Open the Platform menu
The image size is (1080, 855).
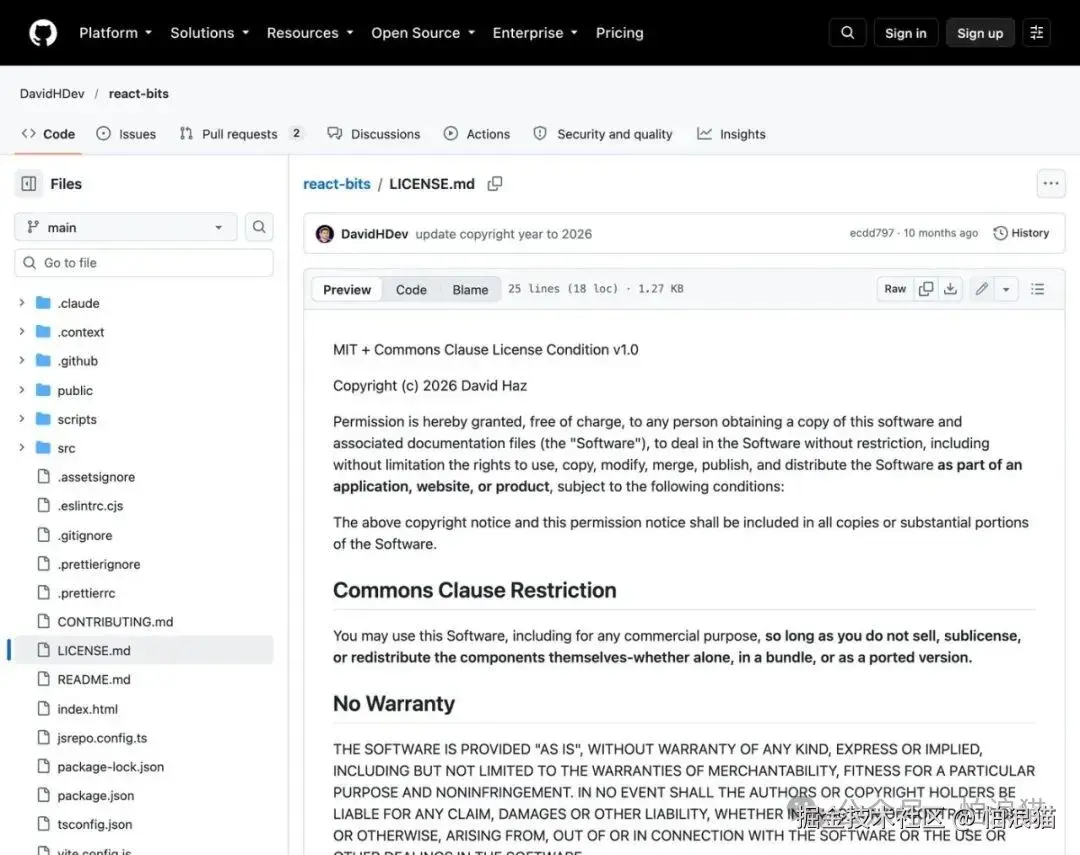pos(115,32)
